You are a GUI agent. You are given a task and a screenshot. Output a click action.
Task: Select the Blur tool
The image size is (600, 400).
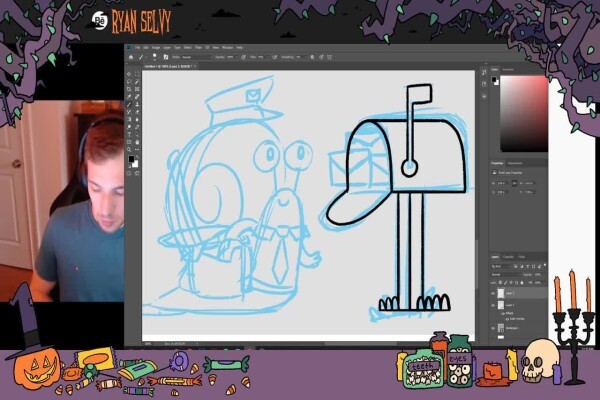(137, 119)
